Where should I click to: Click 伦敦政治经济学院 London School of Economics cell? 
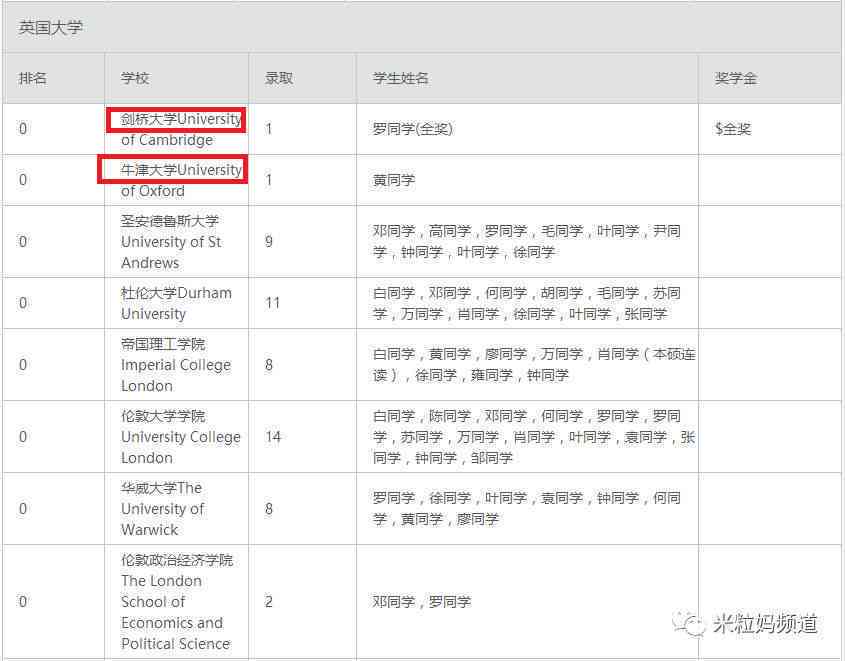(177, 602)
